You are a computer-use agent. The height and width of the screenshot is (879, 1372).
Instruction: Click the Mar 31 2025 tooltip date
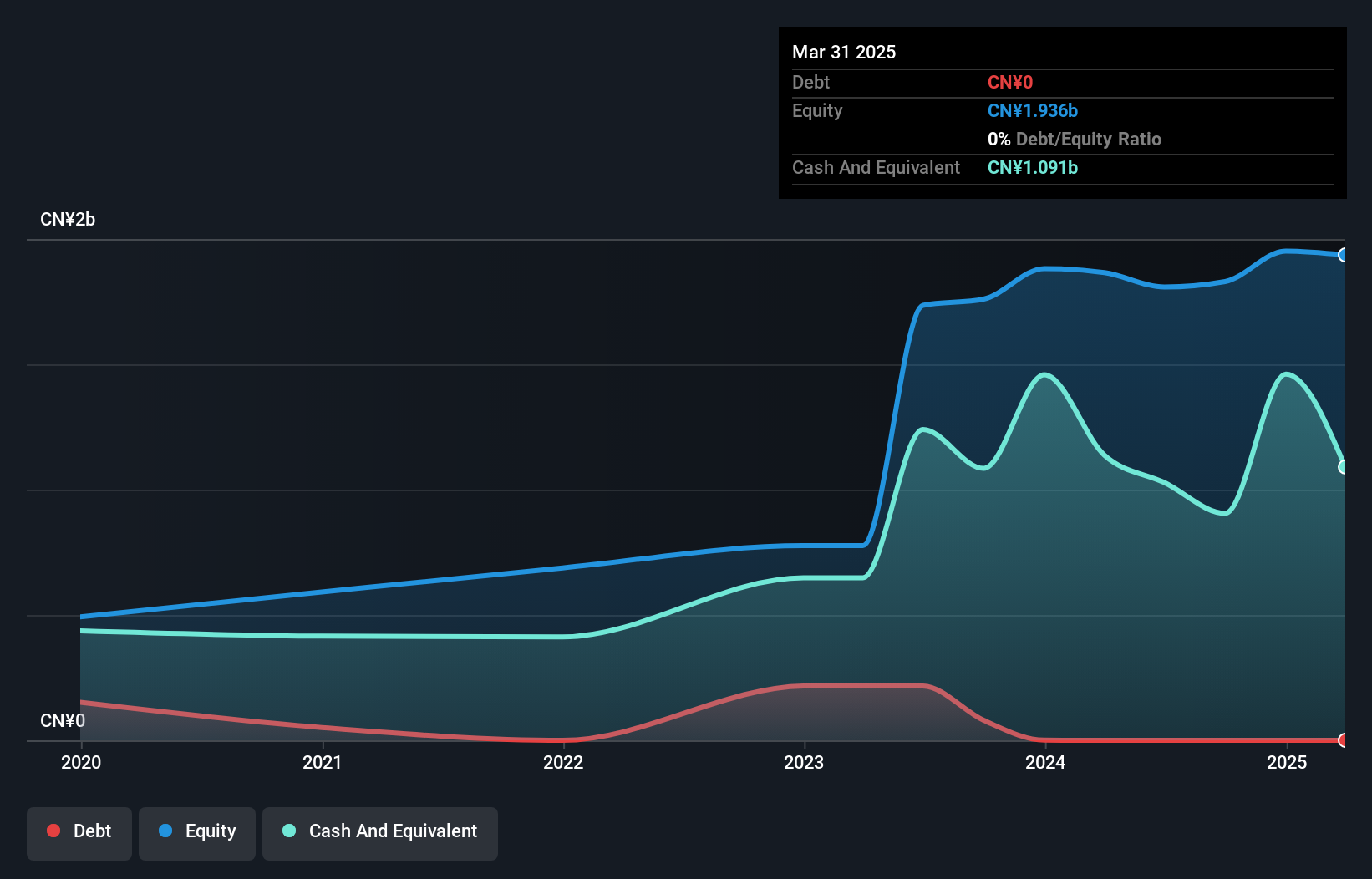(x=844, y=52)
